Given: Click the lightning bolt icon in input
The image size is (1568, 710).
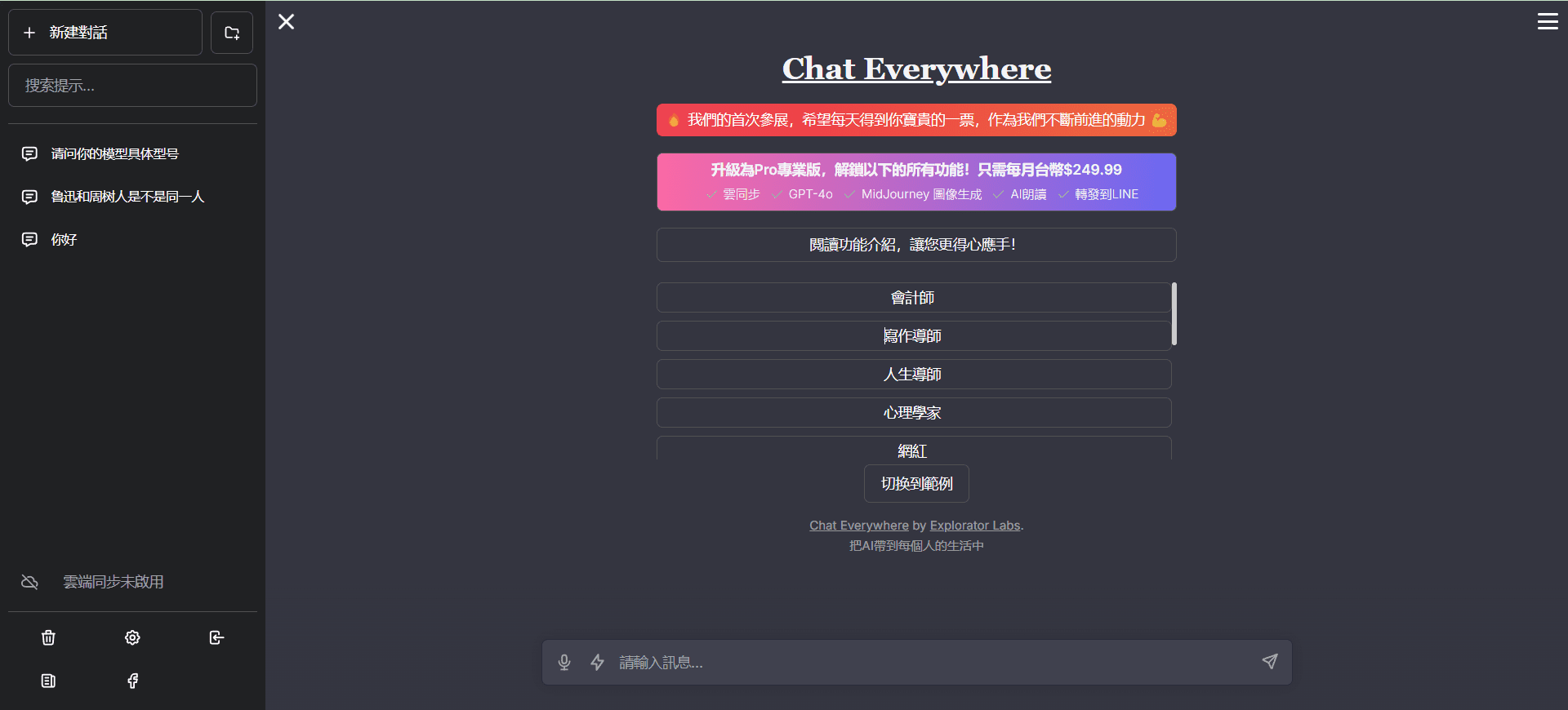Looking at the screenshot, I should tap(598, 662).
